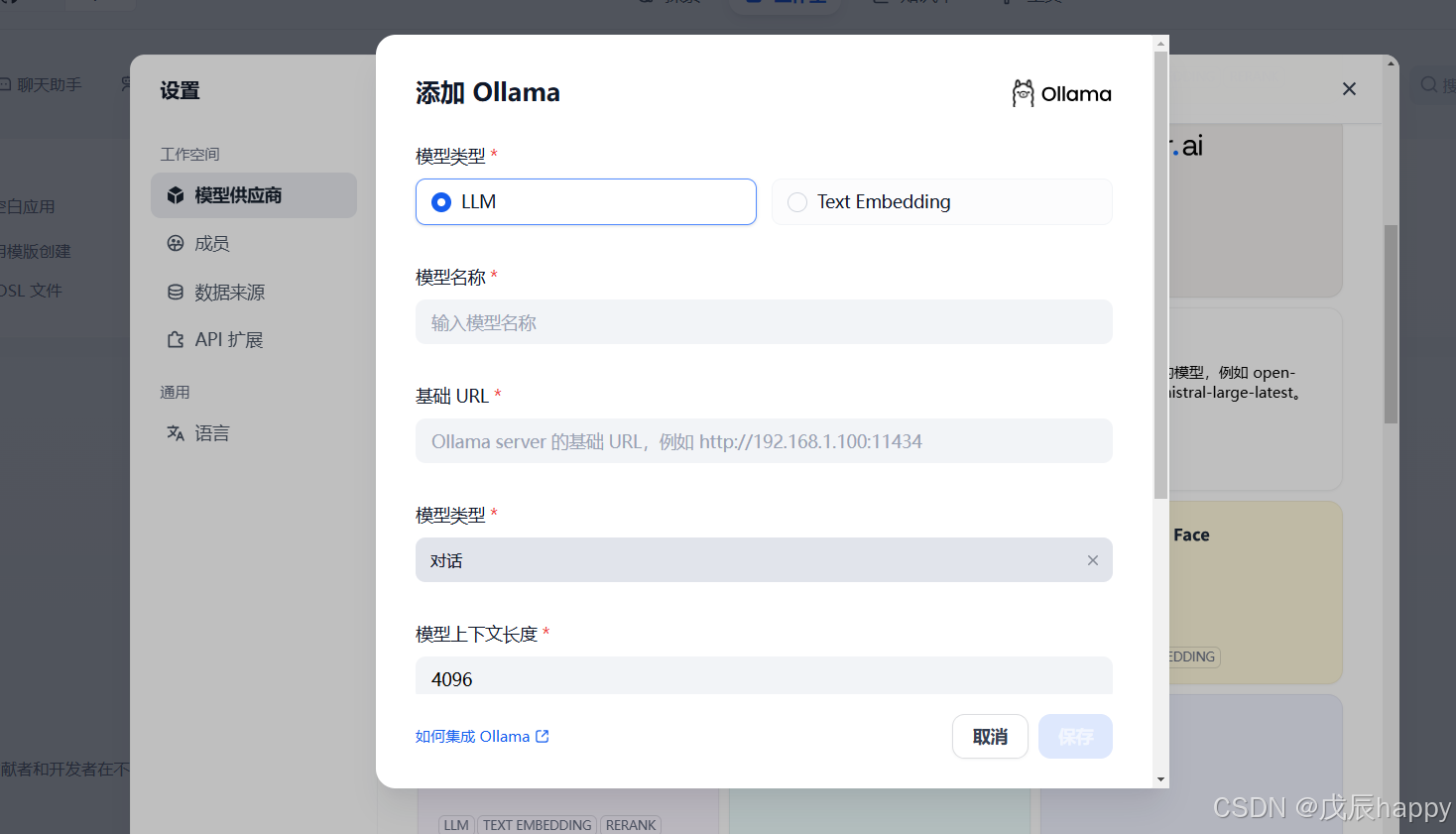Click the members icon beside 成员
The image size is (1456, 834).
click(x=176, y=243)
